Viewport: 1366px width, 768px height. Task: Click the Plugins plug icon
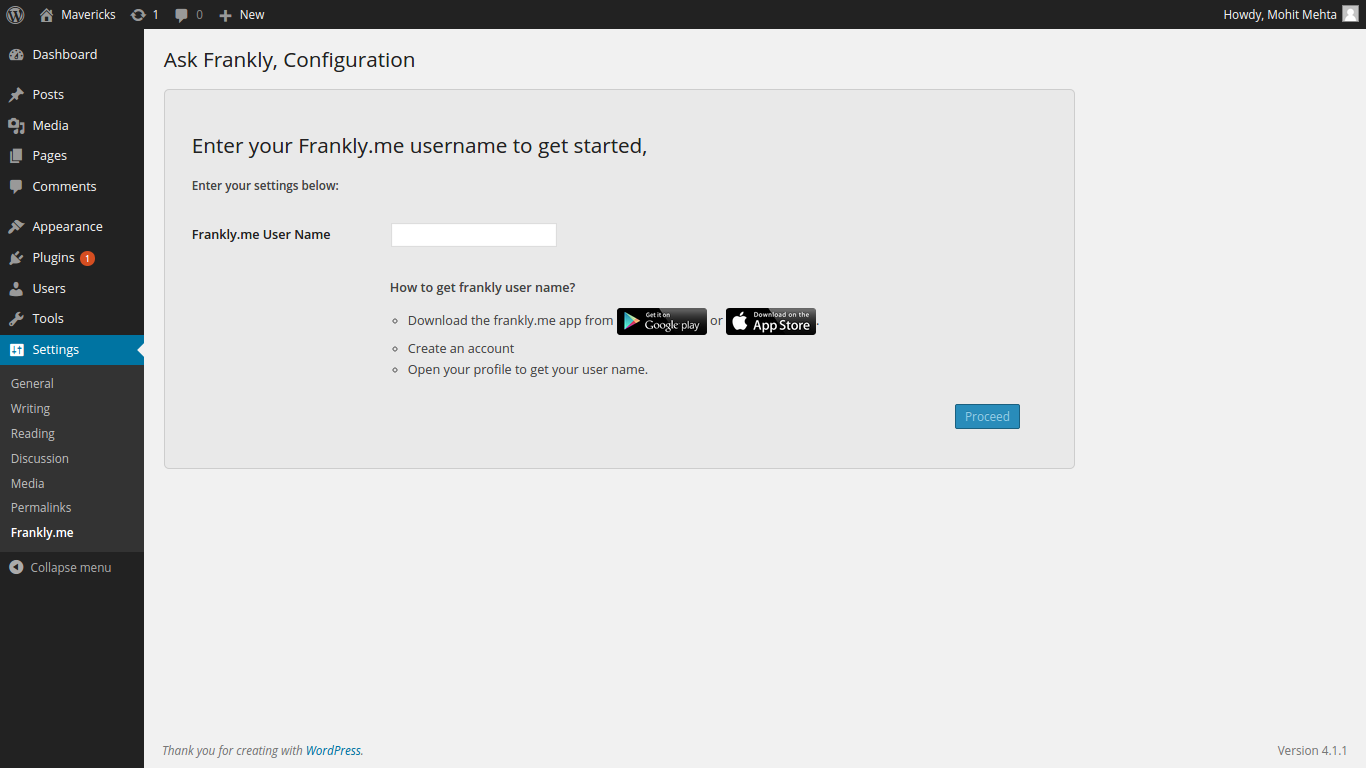point(16,258)
